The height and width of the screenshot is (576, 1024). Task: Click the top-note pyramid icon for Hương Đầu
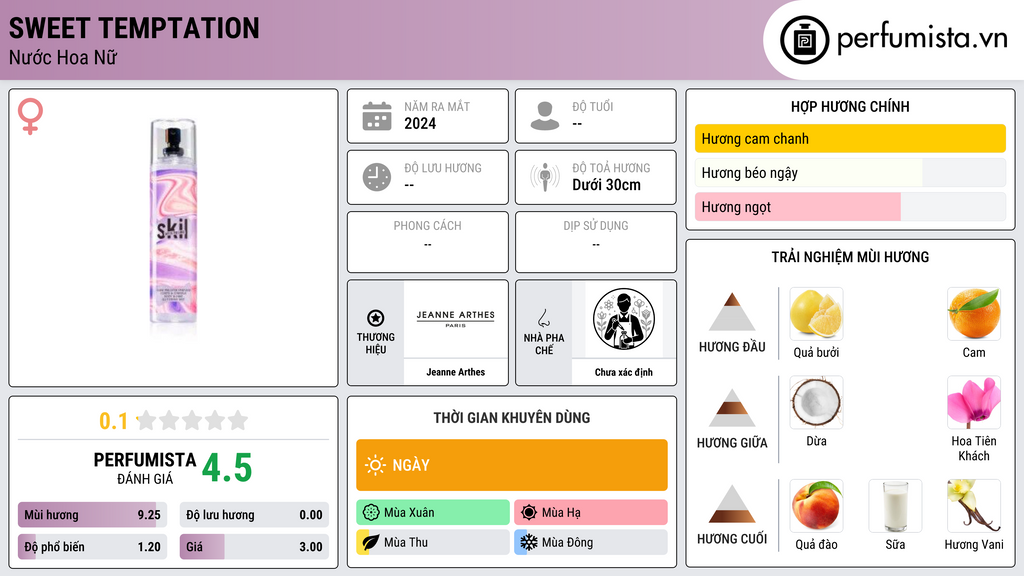pos(732,312)
